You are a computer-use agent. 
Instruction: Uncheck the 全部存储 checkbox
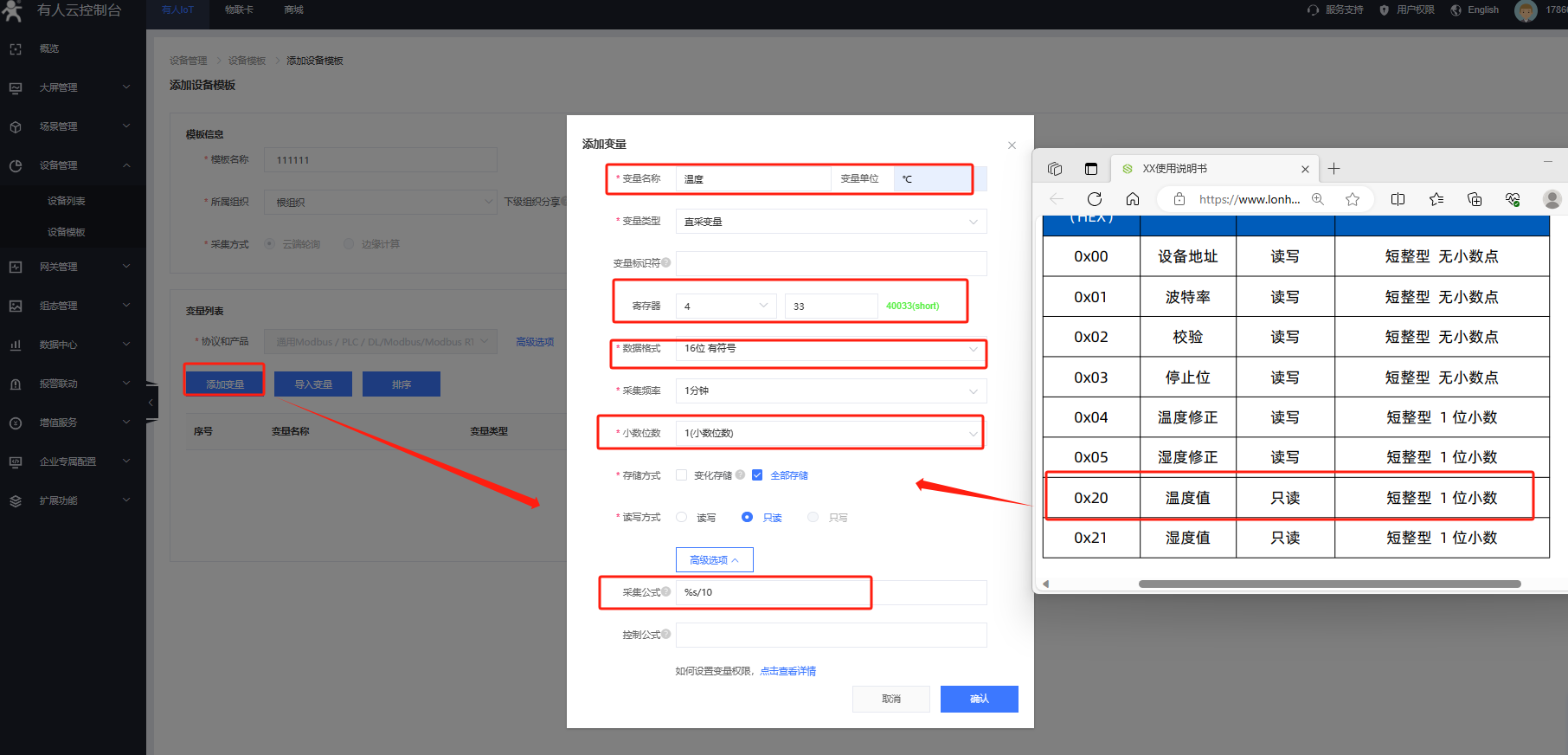757,475
